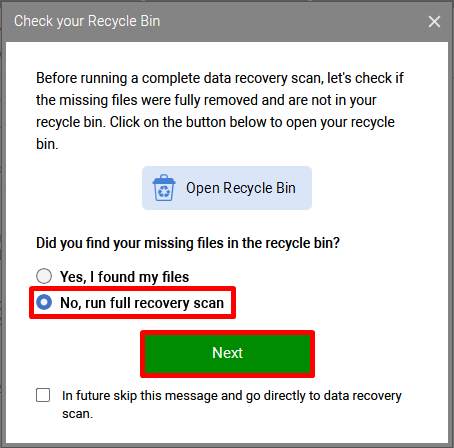This screenshot has height=448, width=454.
Task: Click the 'No, run full recovery scan' label text
Action: click(x=142, y=303)
